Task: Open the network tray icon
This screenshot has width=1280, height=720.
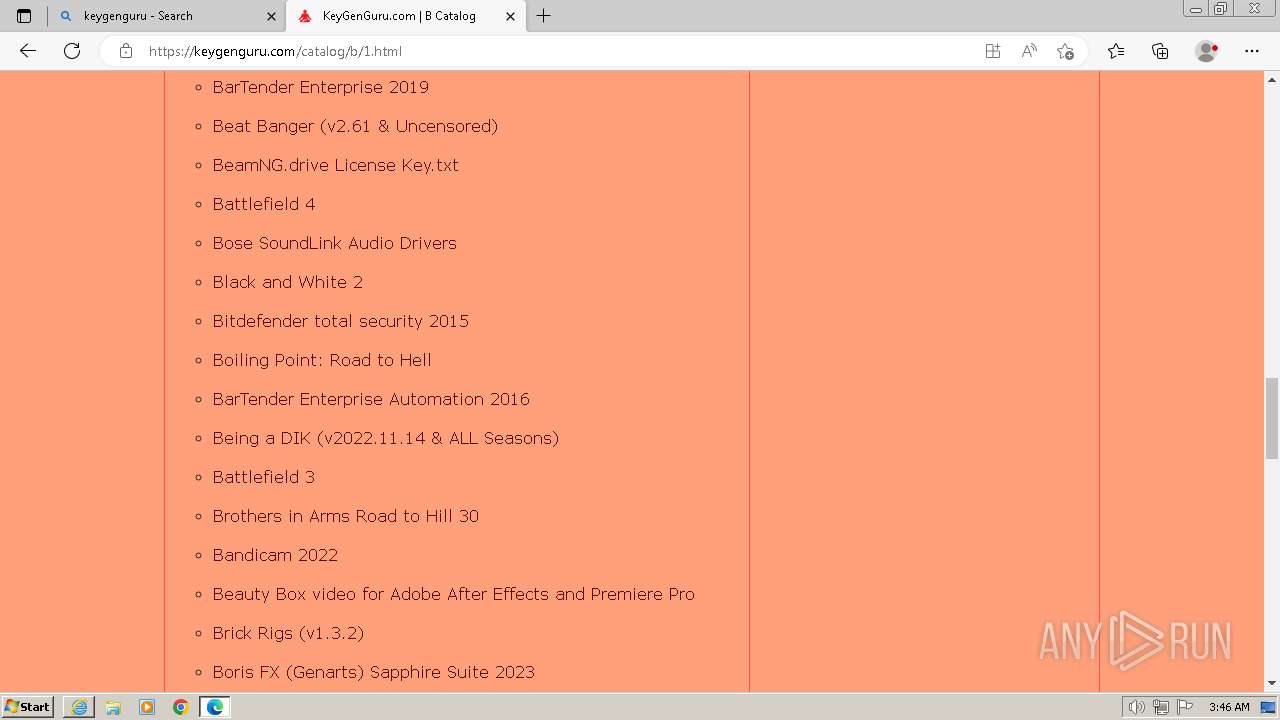Action: pos(1161,707)
